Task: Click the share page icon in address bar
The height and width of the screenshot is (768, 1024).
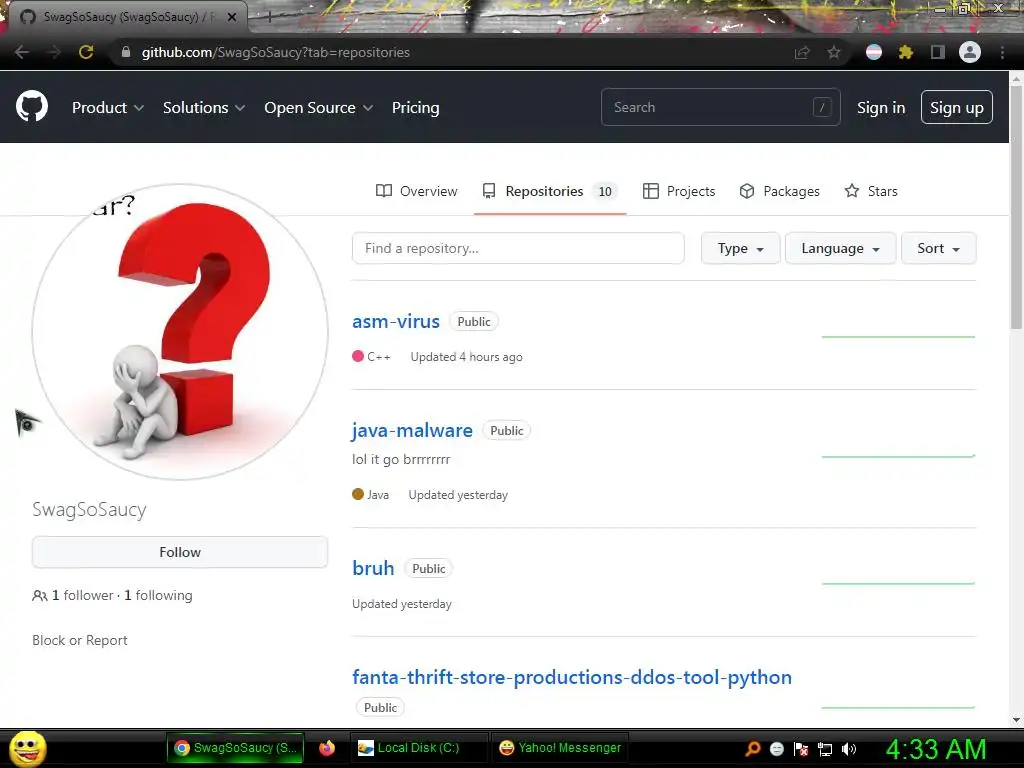Action: pyautogui.click(x=802, y=52)
